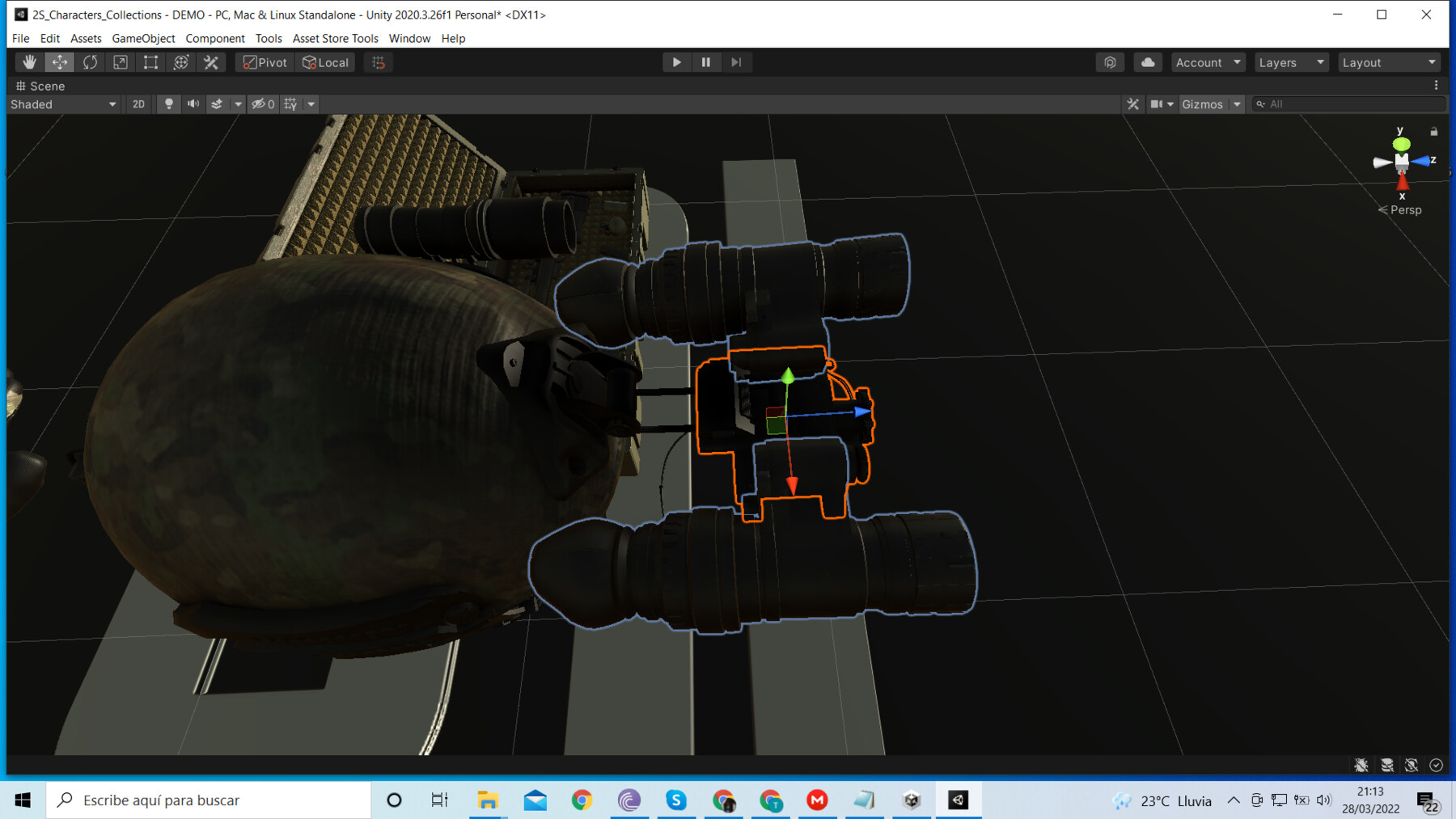Open the Asset Store Tools menu
Screen dimensions: 1456x819
(336, 38)
